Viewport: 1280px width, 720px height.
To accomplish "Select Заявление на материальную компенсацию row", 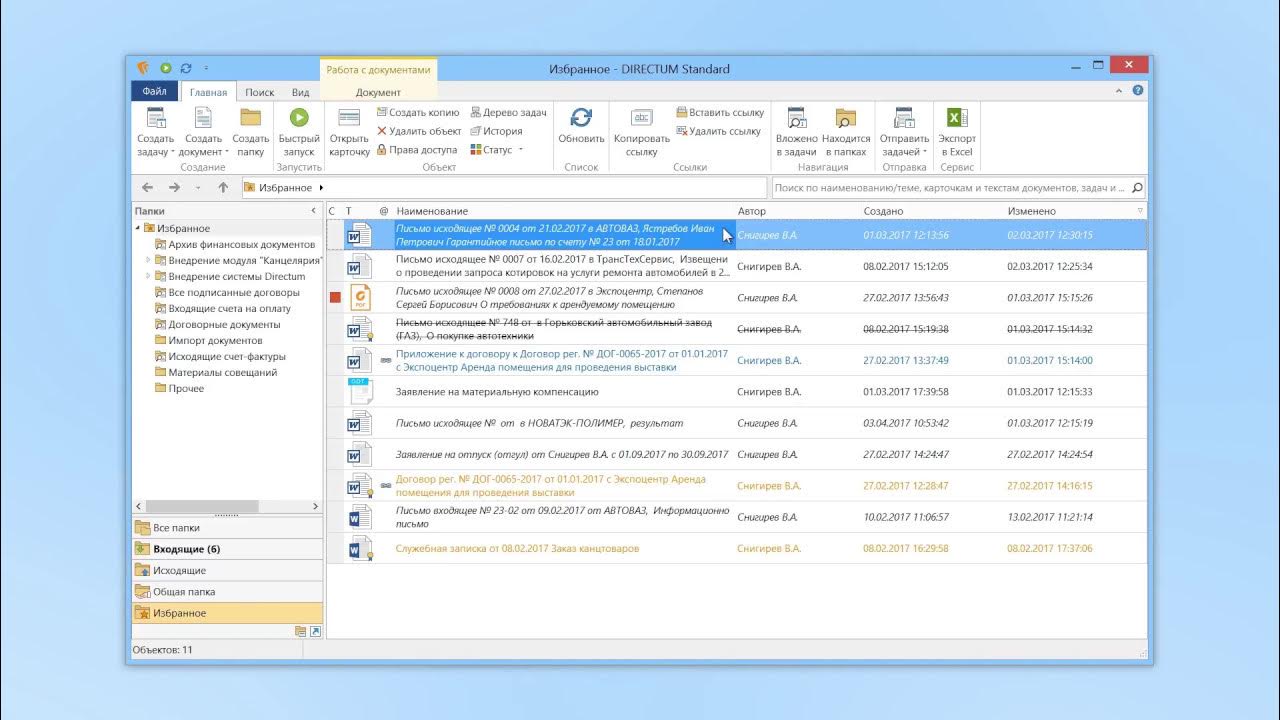I will [737, 392].
